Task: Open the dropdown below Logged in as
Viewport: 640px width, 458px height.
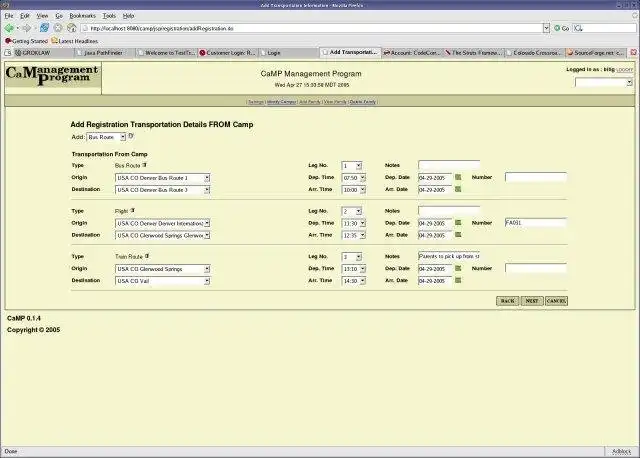Action: click(x=604, y=82)
